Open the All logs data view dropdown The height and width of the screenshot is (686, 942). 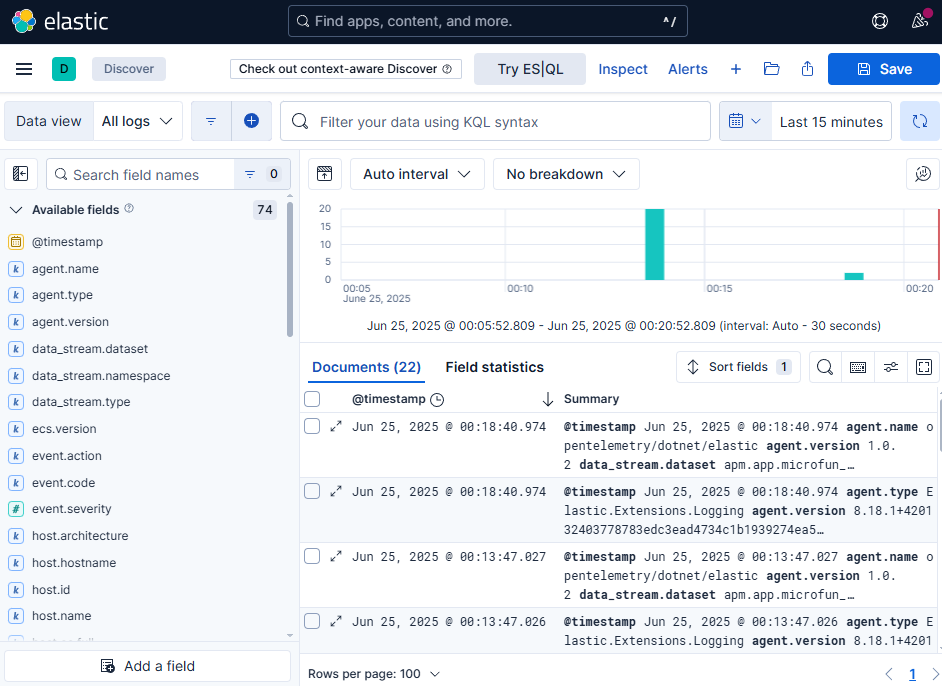138,121
